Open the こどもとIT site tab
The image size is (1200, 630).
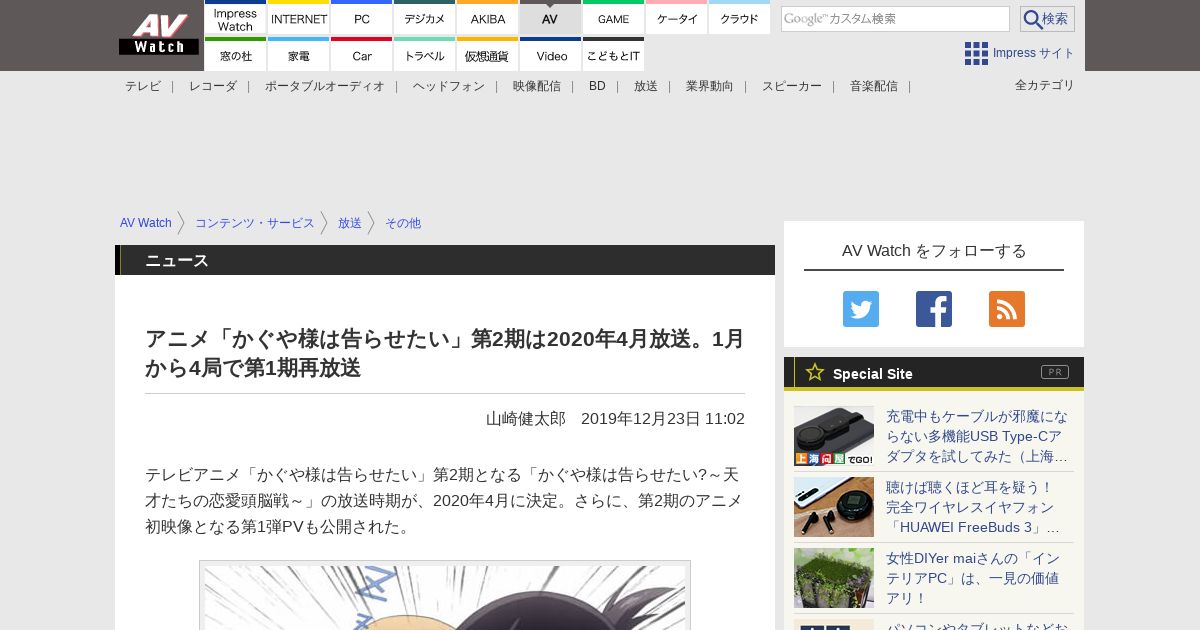point(613,55)
